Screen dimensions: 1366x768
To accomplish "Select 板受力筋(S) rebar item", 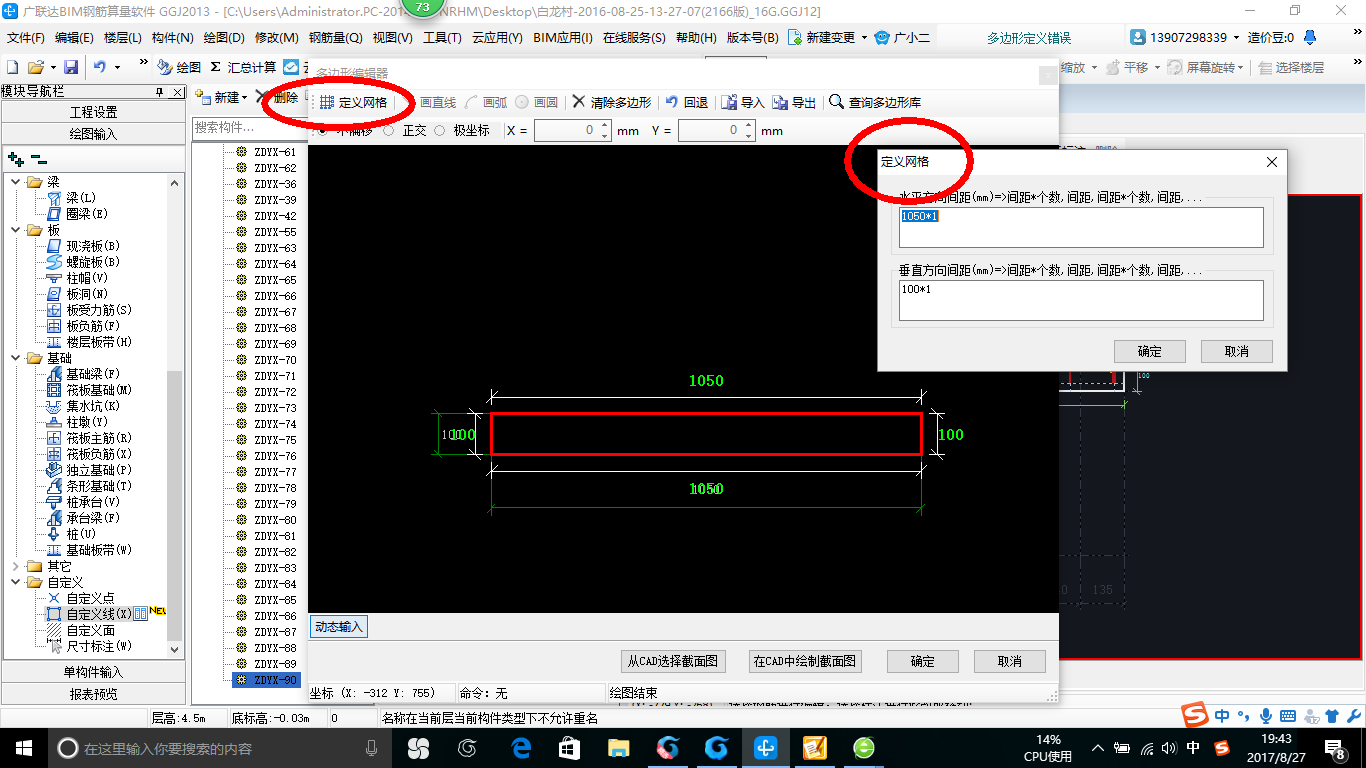I will point(99,310).
